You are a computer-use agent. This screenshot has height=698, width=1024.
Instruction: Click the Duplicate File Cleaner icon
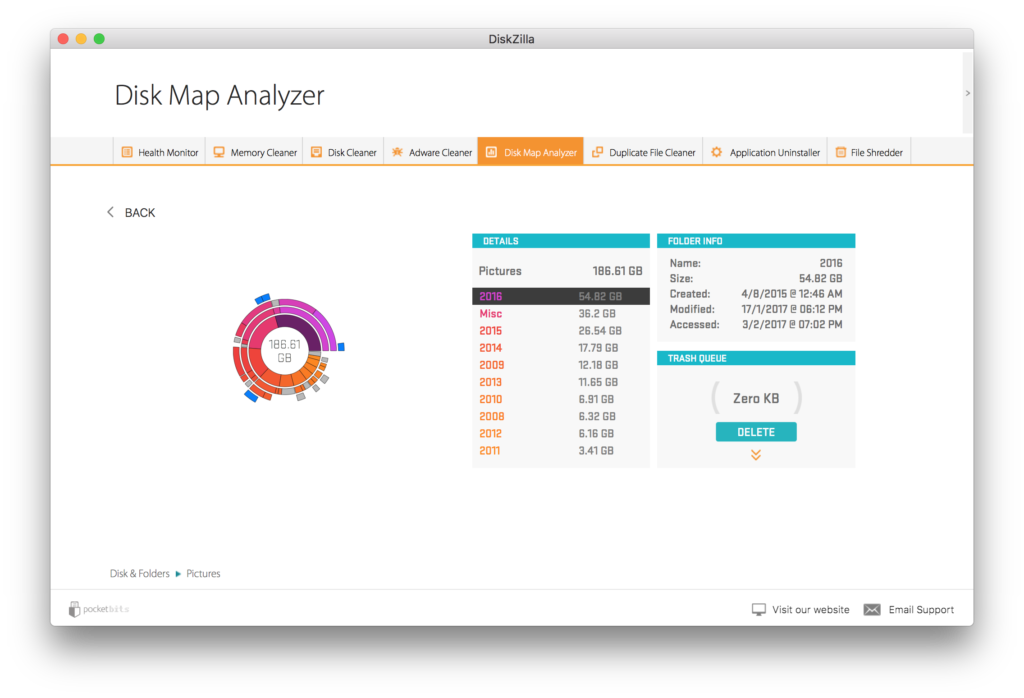pyautogui.click(x=597, y=152)
